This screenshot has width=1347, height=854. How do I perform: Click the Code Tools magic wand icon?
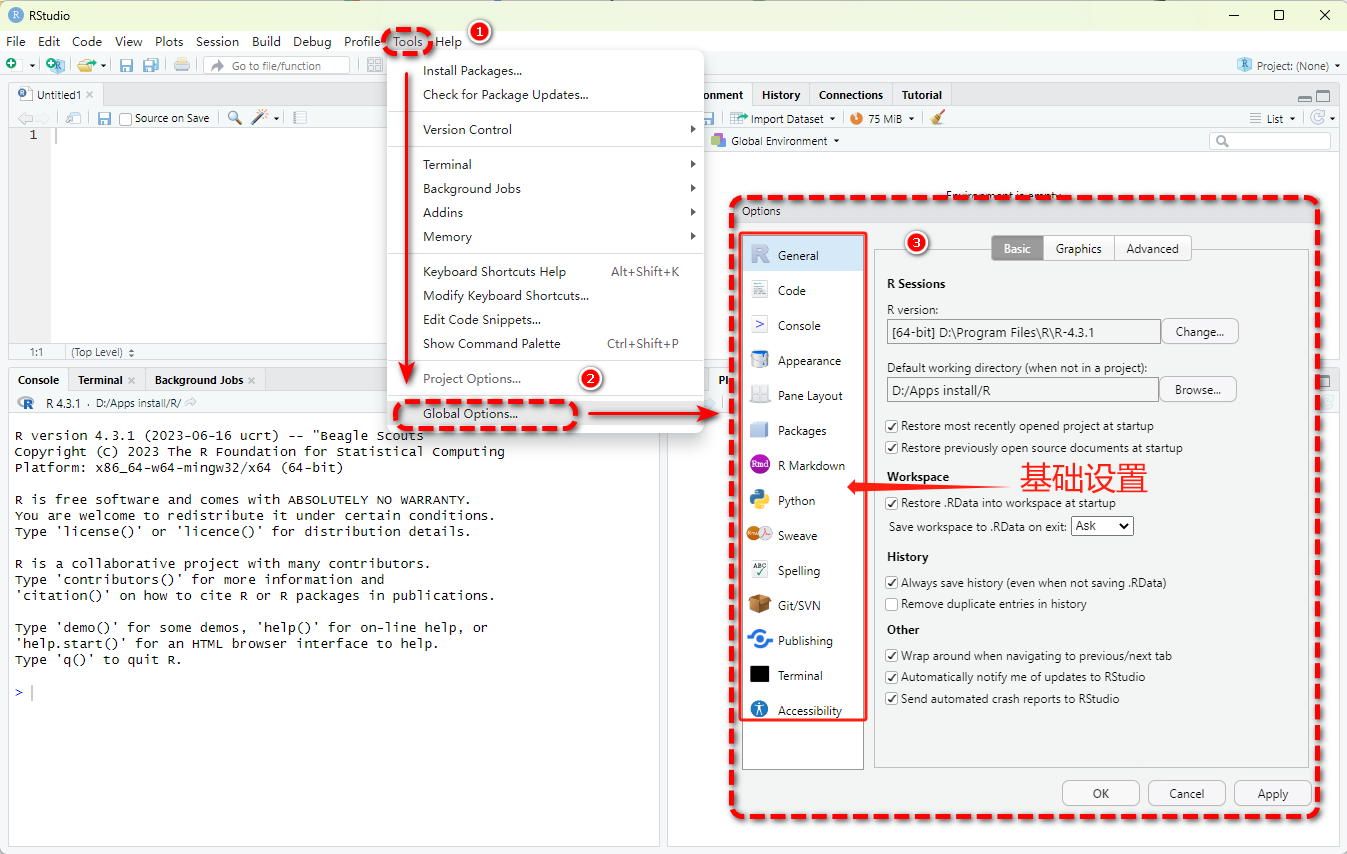[x=260, y=118]
